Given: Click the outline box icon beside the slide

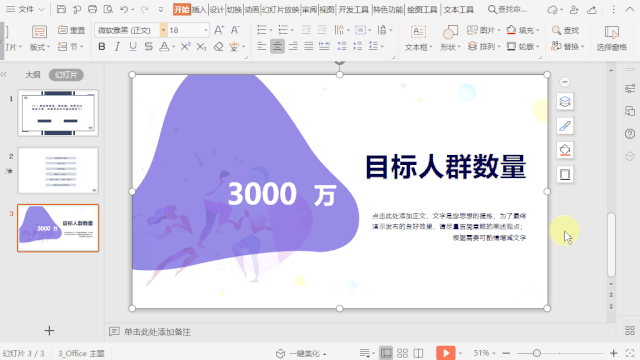Looking at the screenshot, I should coord(565,174).
